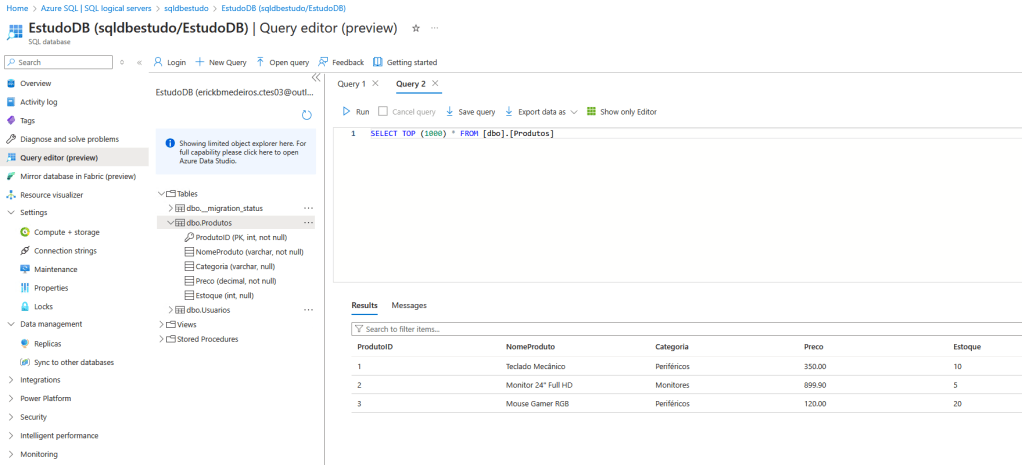Click the sqldbestudo breadcrumb link
This screenshot has width=1022, height=465.
[187, 8]
